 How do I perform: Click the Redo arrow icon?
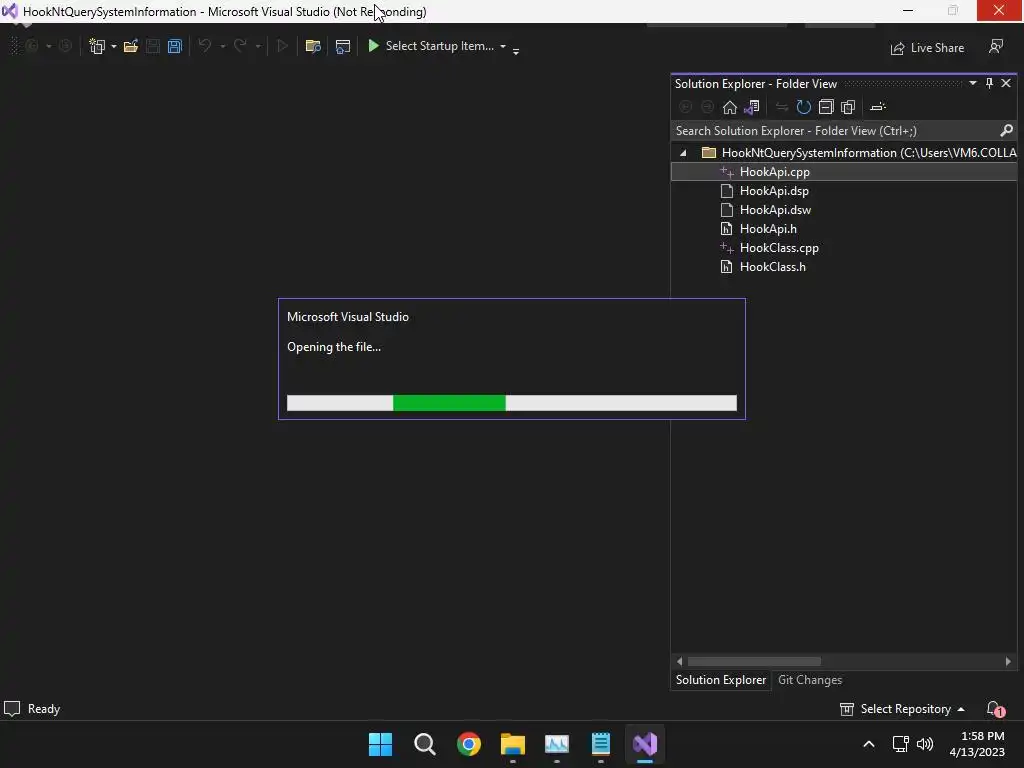(240, 46)
